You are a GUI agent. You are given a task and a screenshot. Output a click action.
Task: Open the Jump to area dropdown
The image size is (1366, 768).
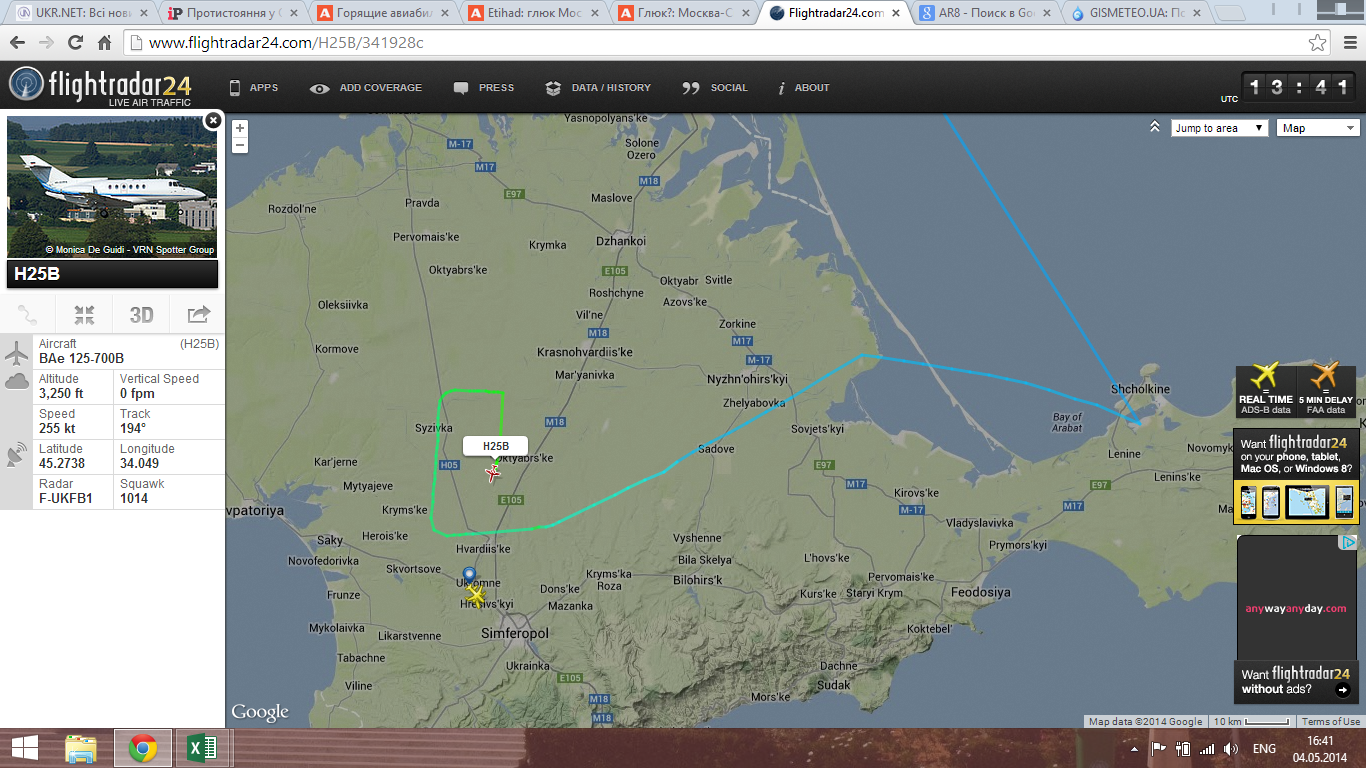pos(1219,128)
